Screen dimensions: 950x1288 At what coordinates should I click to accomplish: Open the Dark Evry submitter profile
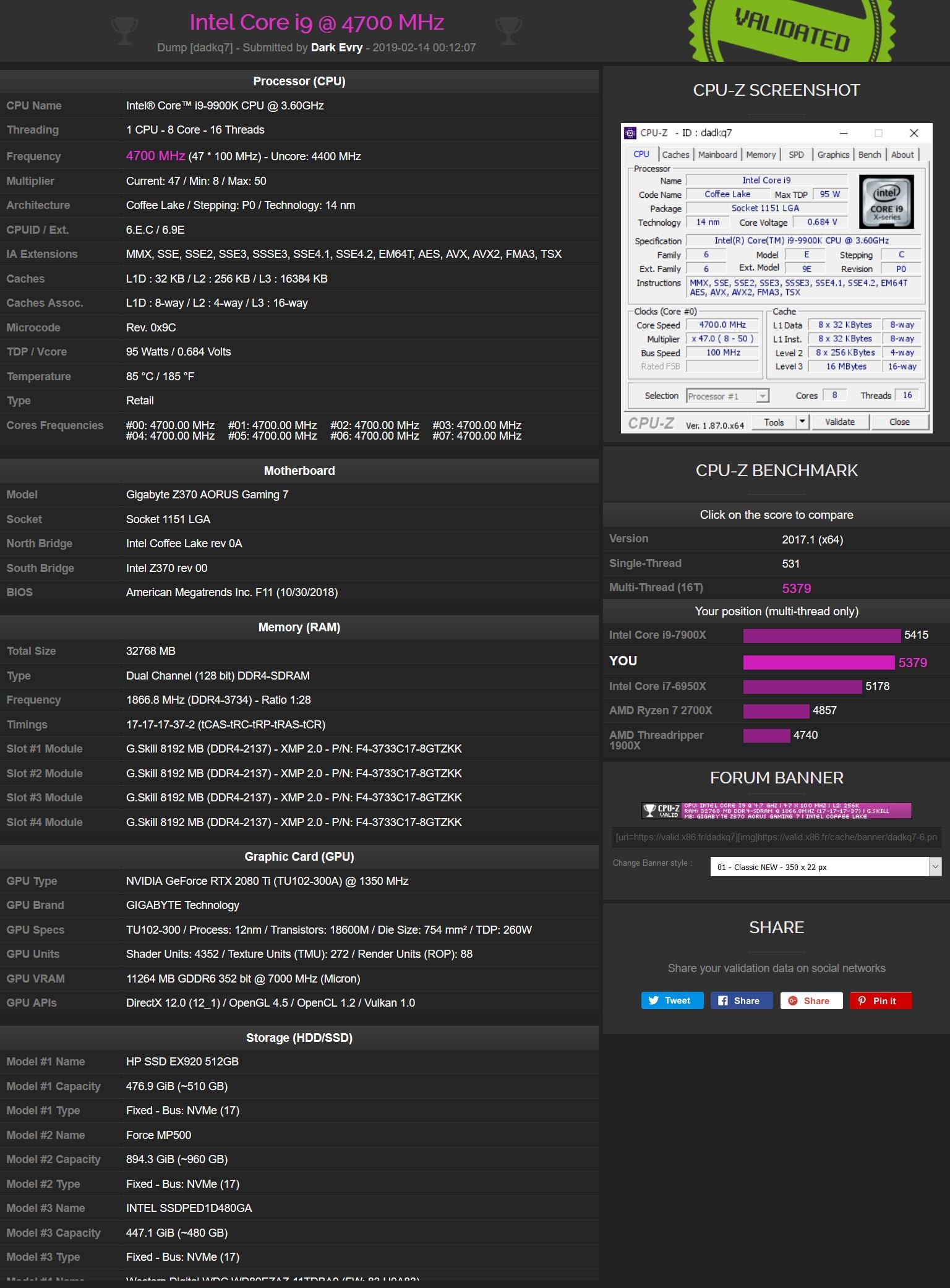[336, 48]
